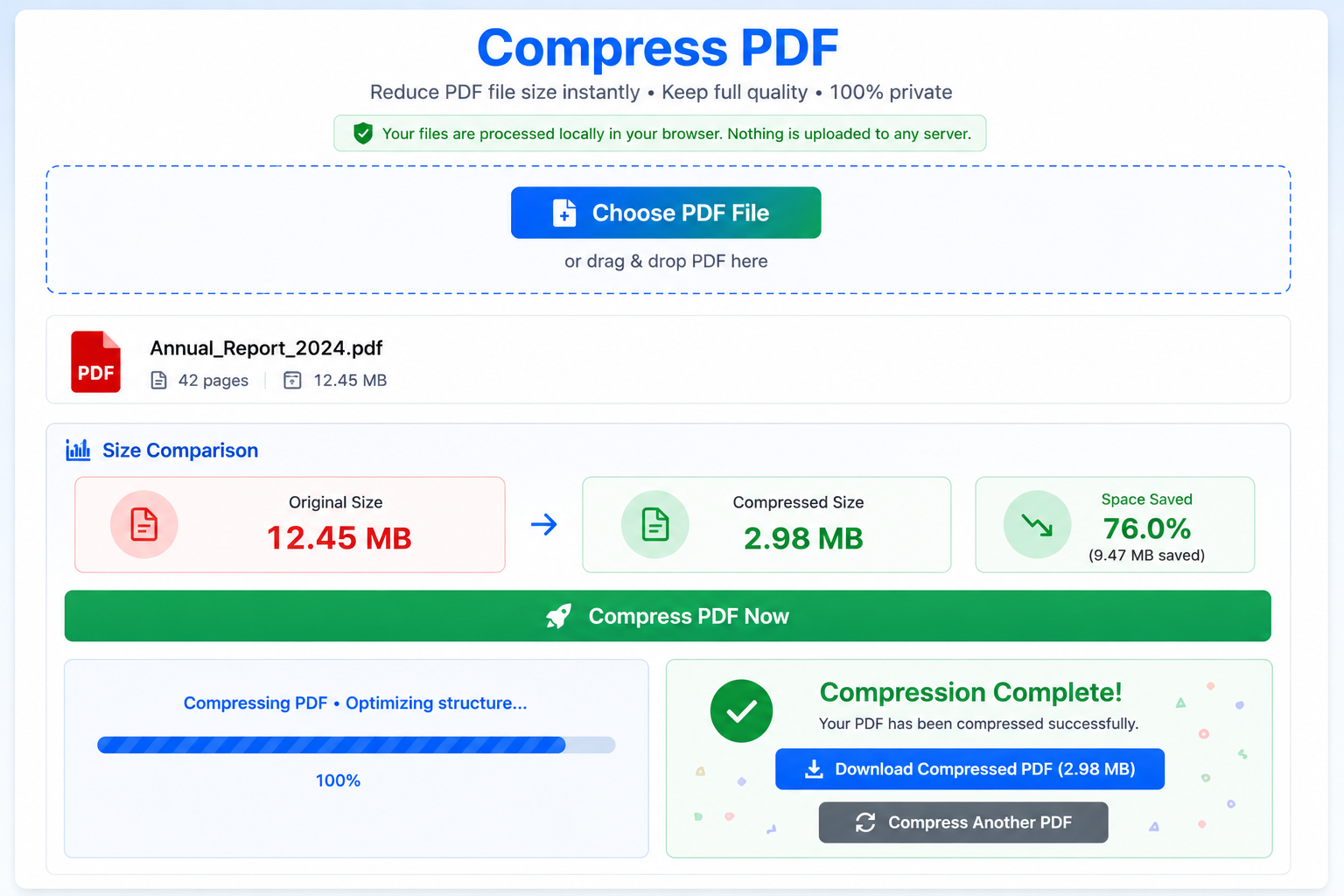Click the Compress Another PDF button
The width and height of the screenshot is (1344, 896).
[x=963, y=822]
